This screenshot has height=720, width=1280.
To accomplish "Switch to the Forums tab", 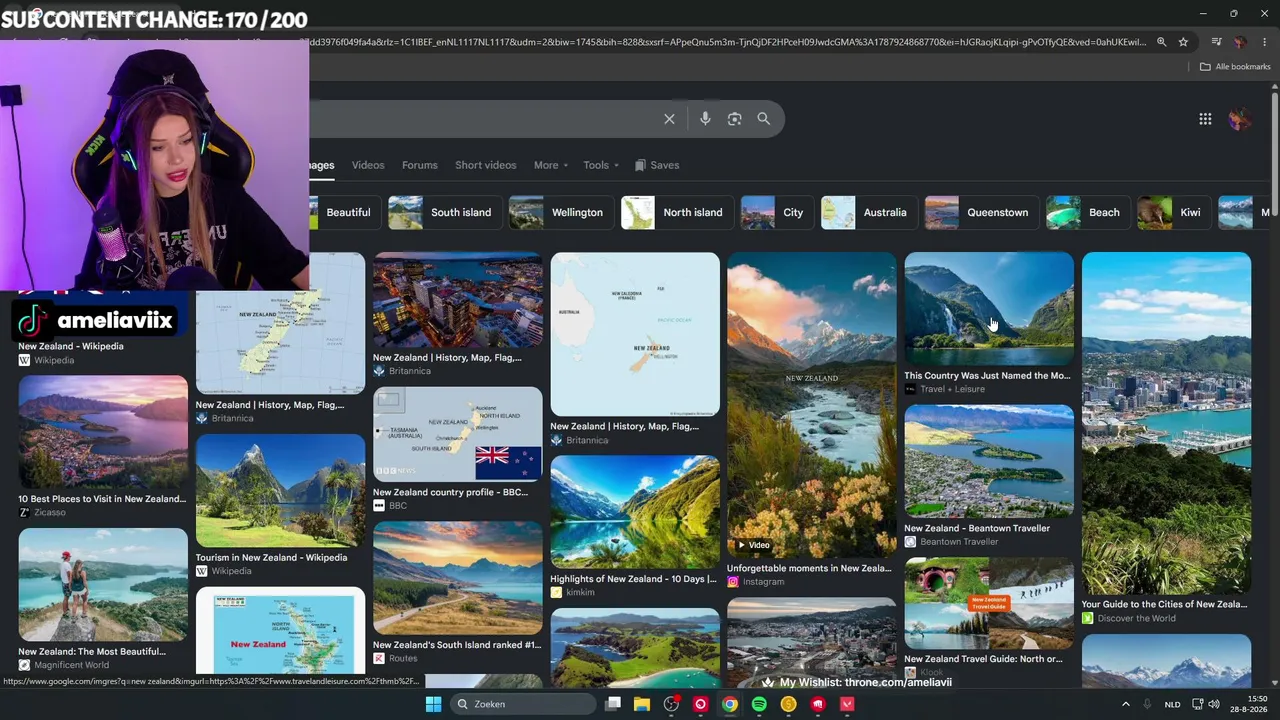I will click(419, 165).
